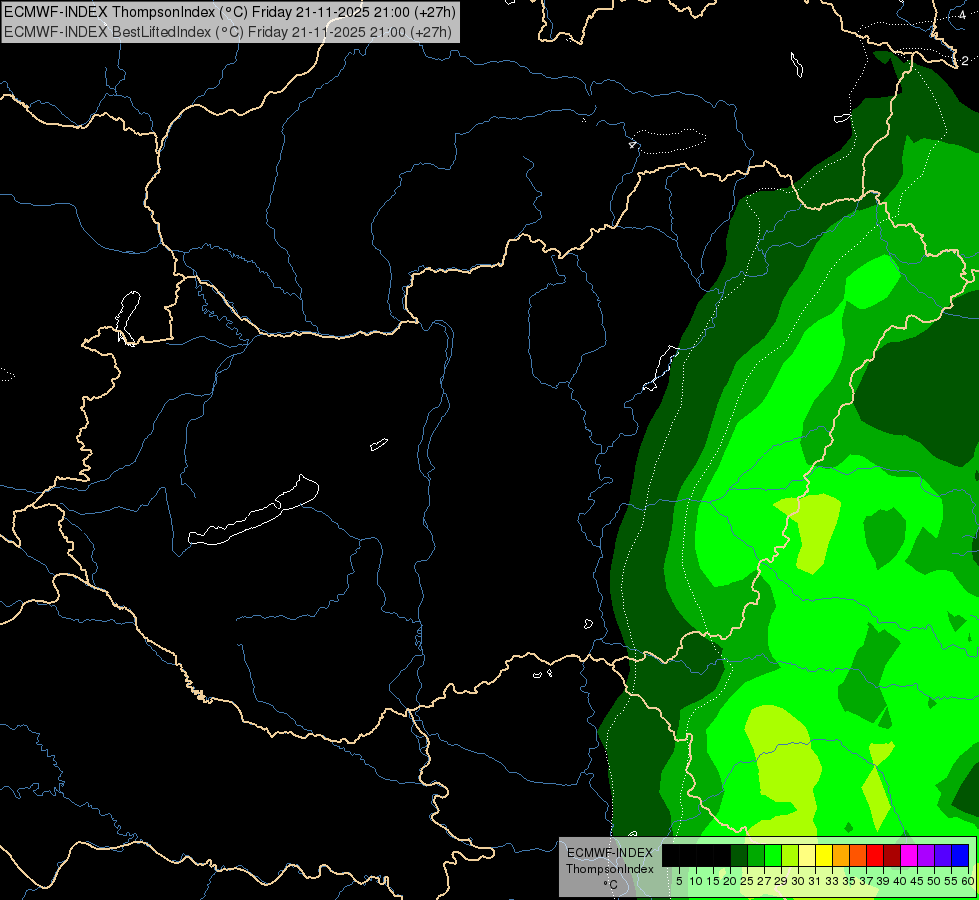This screenshot has height=900, width=979.
Task: Click legend tick value 33
Action: (832, 881)
